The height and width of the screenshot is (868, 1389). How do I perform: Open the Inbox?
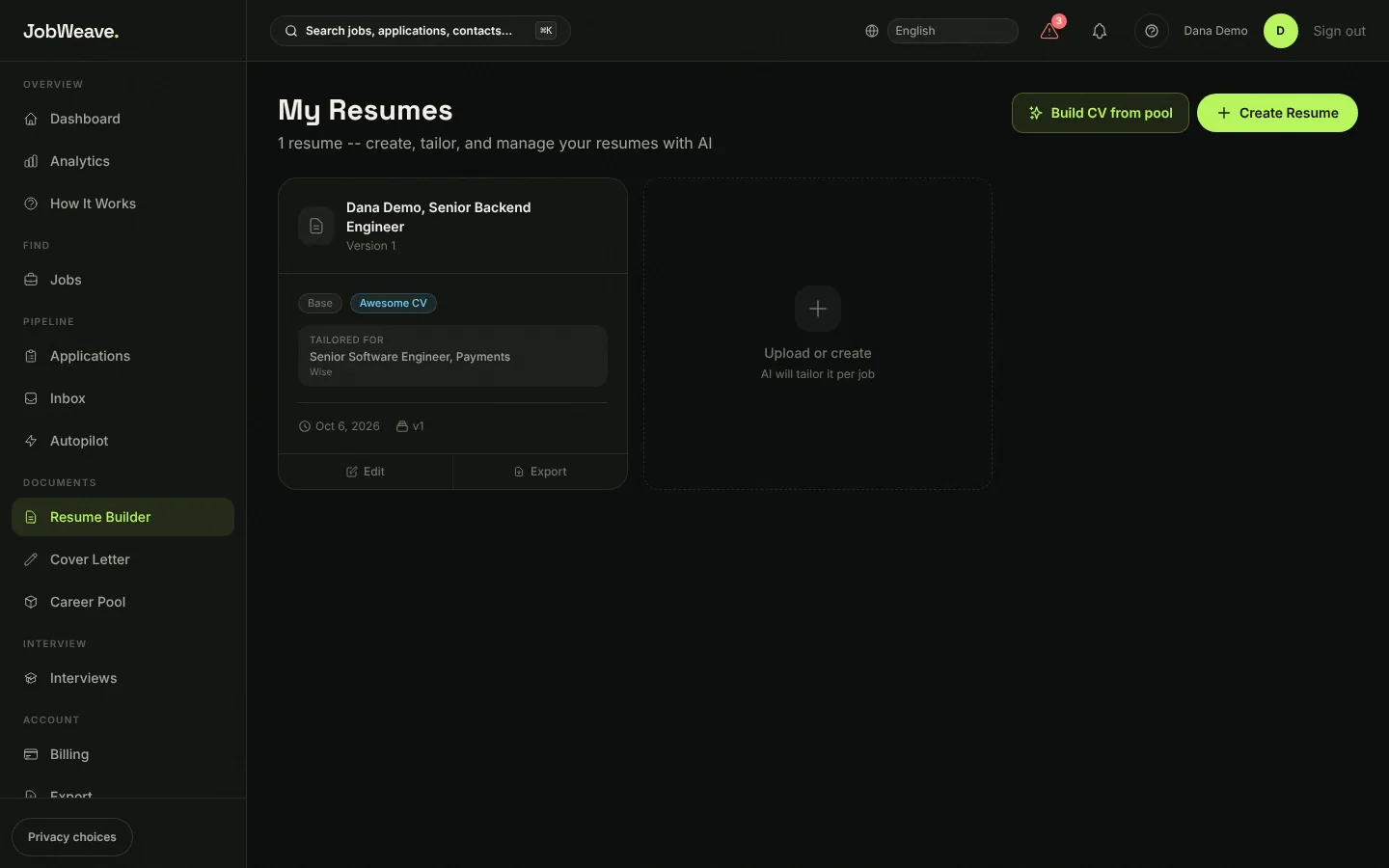123,398
